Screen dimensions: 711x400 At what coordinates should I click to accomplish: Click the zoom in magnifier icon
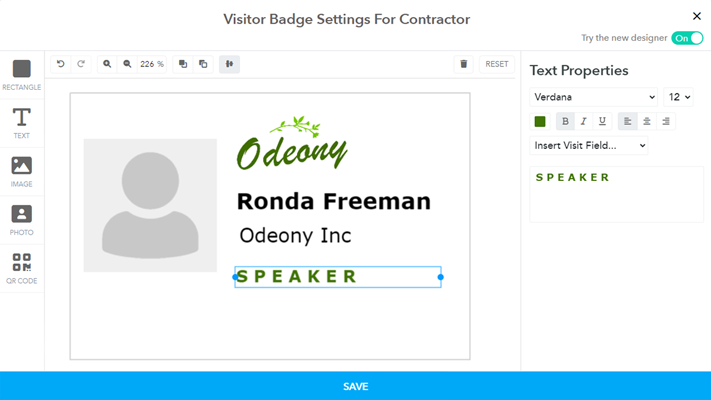click(x=107, y=64)
